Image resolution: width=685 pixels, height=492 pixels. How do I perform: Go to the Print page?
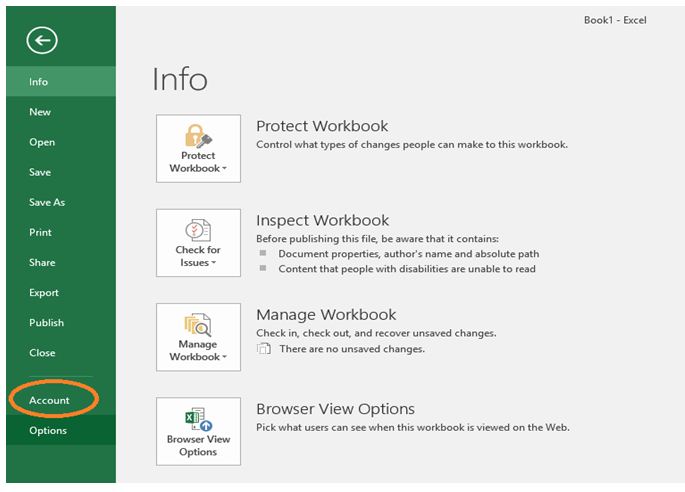[40, 232]
